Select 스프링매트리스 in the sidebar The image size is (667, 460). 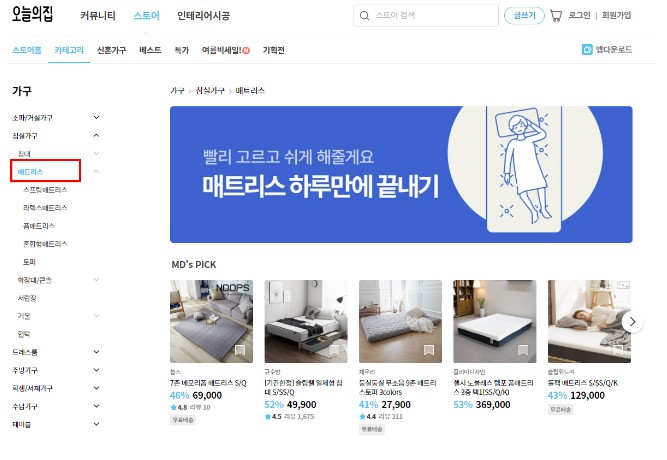pyautogui.click(x=45, y=190)
